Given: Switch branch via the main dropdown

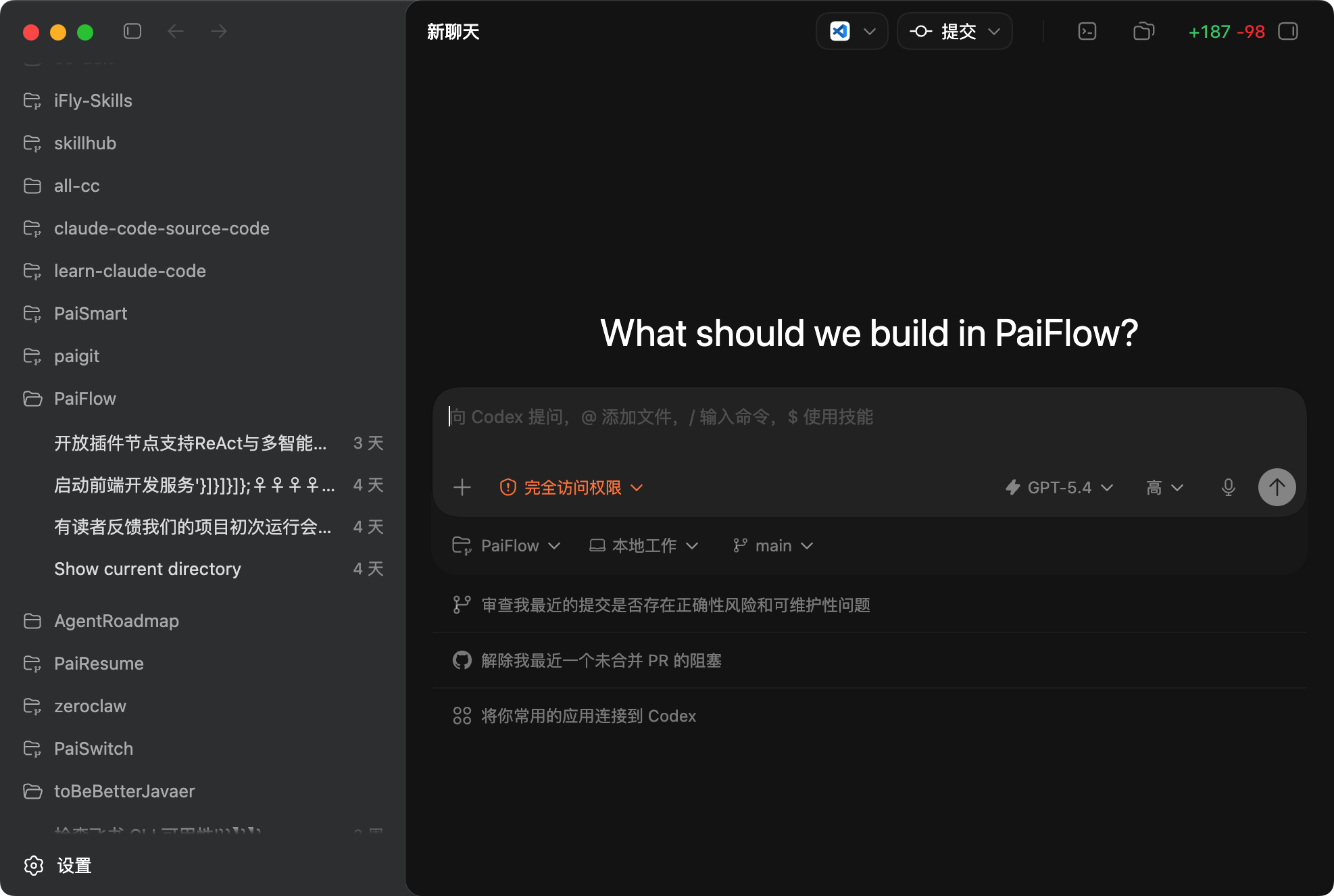Looking at the screenshot, I should point(773,545).
